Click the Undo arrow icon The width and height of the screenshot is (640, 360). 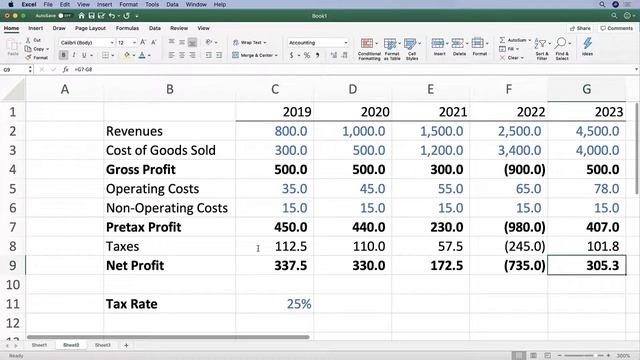111,16
